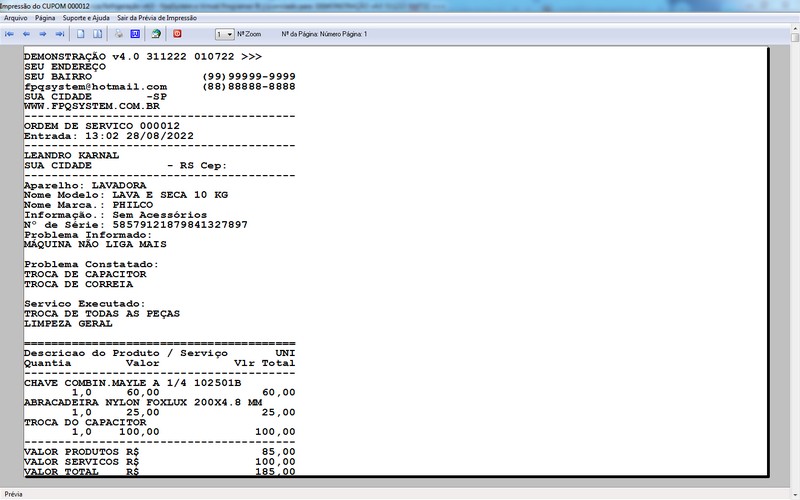Print the coupon with printer icon
The image size is (800, 500).
[x=119, y=34]
